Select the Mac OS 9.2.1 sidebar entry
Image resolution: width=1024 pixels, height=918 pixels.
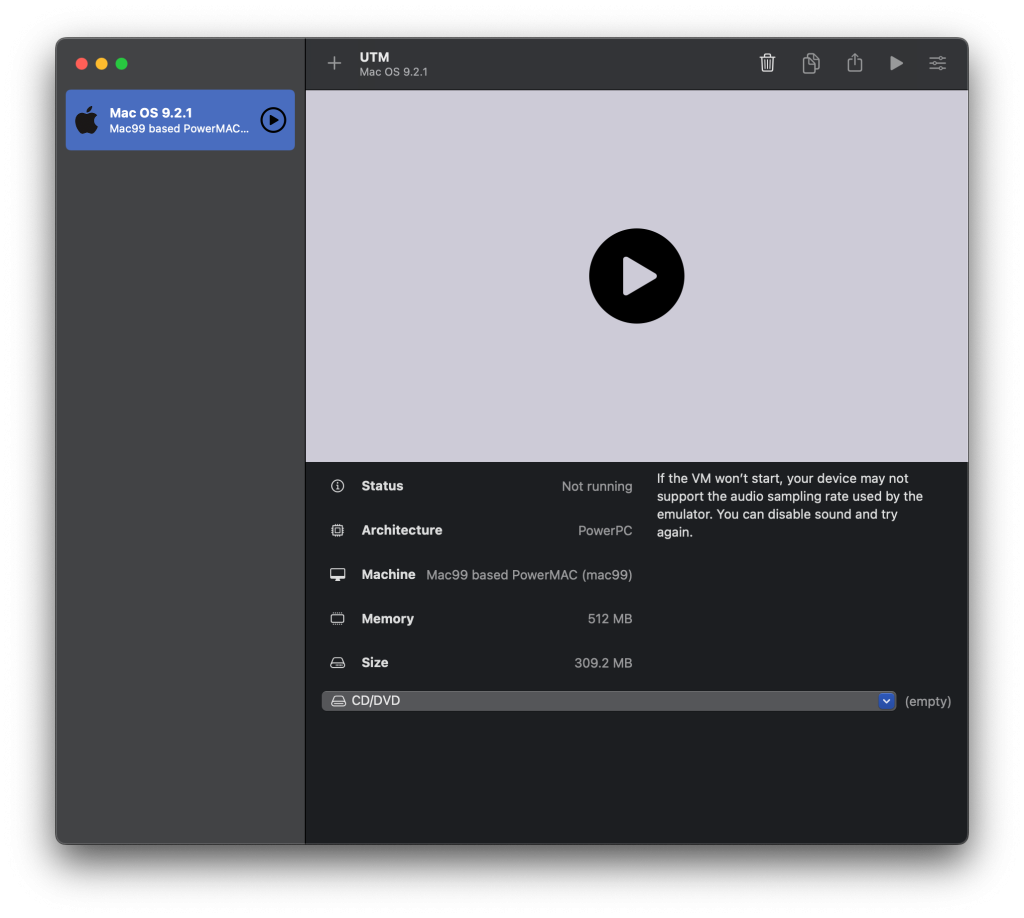pos(180,120)
